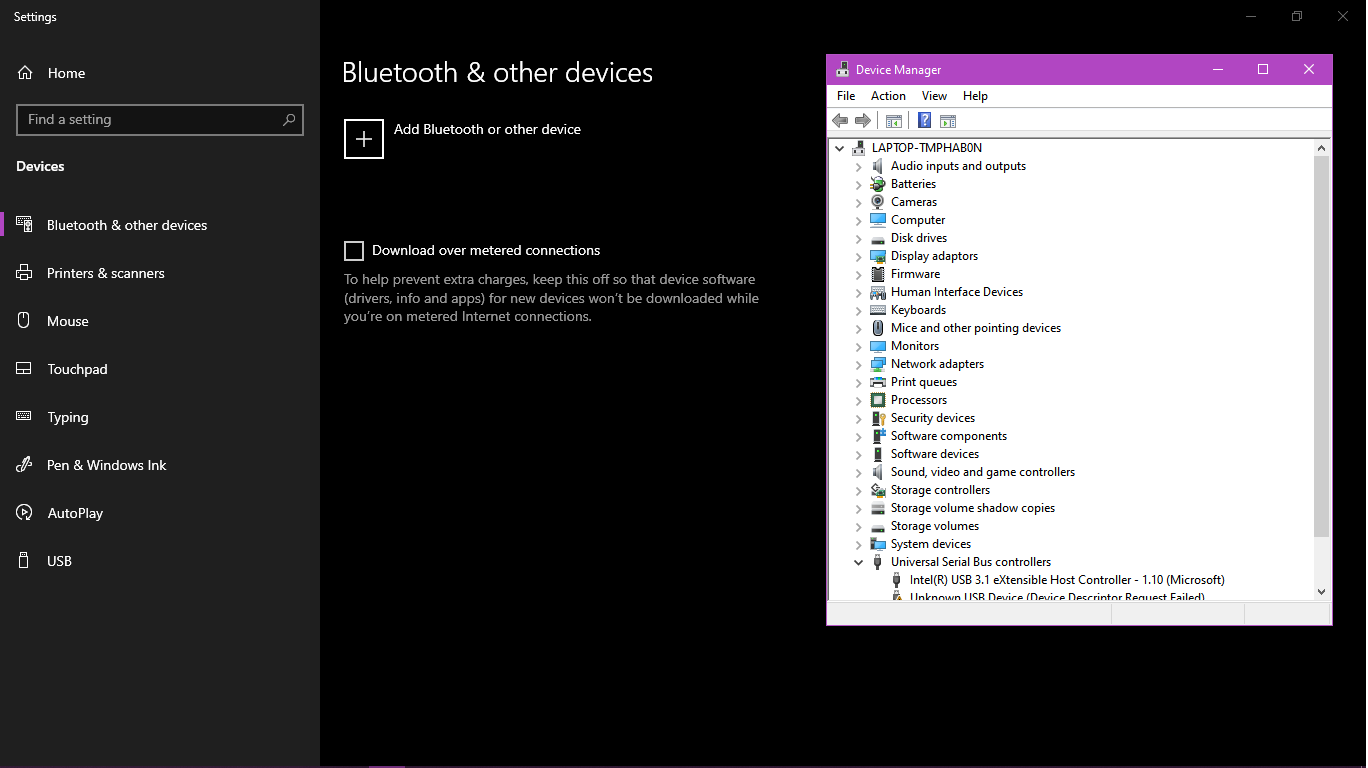The image size is (1368, 768).
Task: Select the Intel USB 3.1 eXtensible Host Controller
Action: click(1064, 579)
